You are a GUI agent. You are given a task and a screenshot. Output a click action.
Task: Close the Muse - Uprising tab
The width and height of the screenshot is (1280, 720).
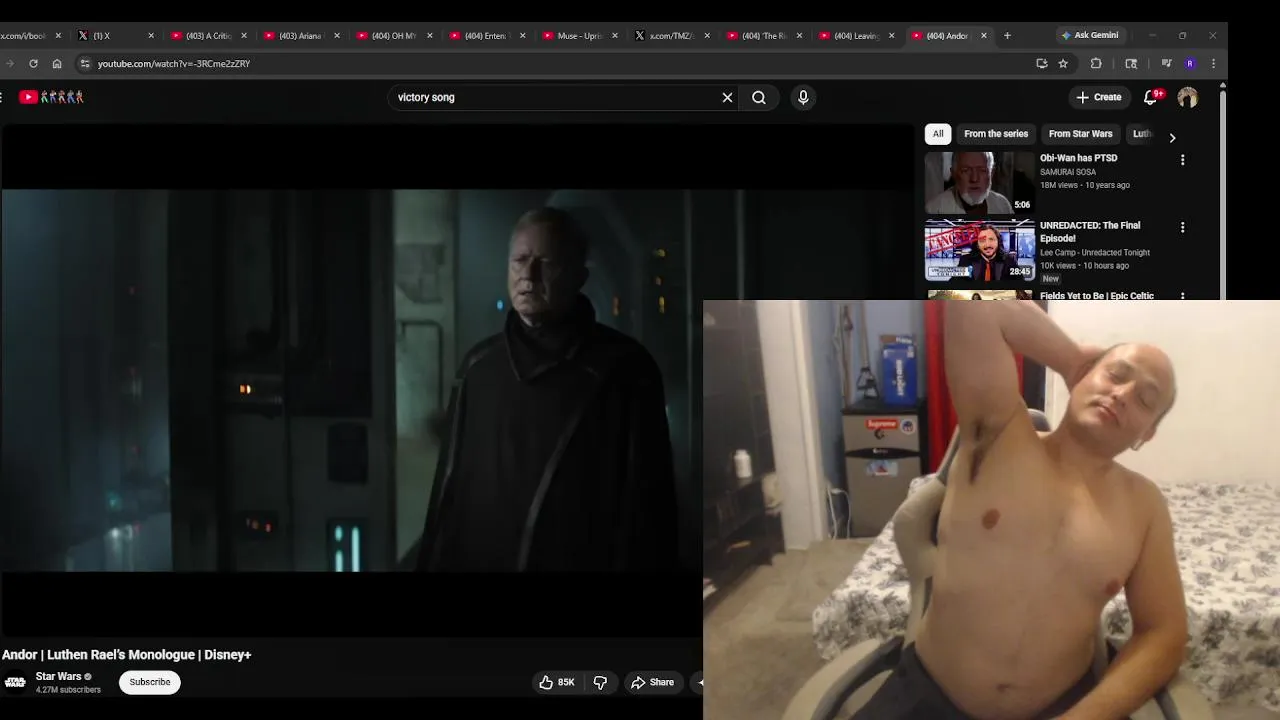(615, 35)
